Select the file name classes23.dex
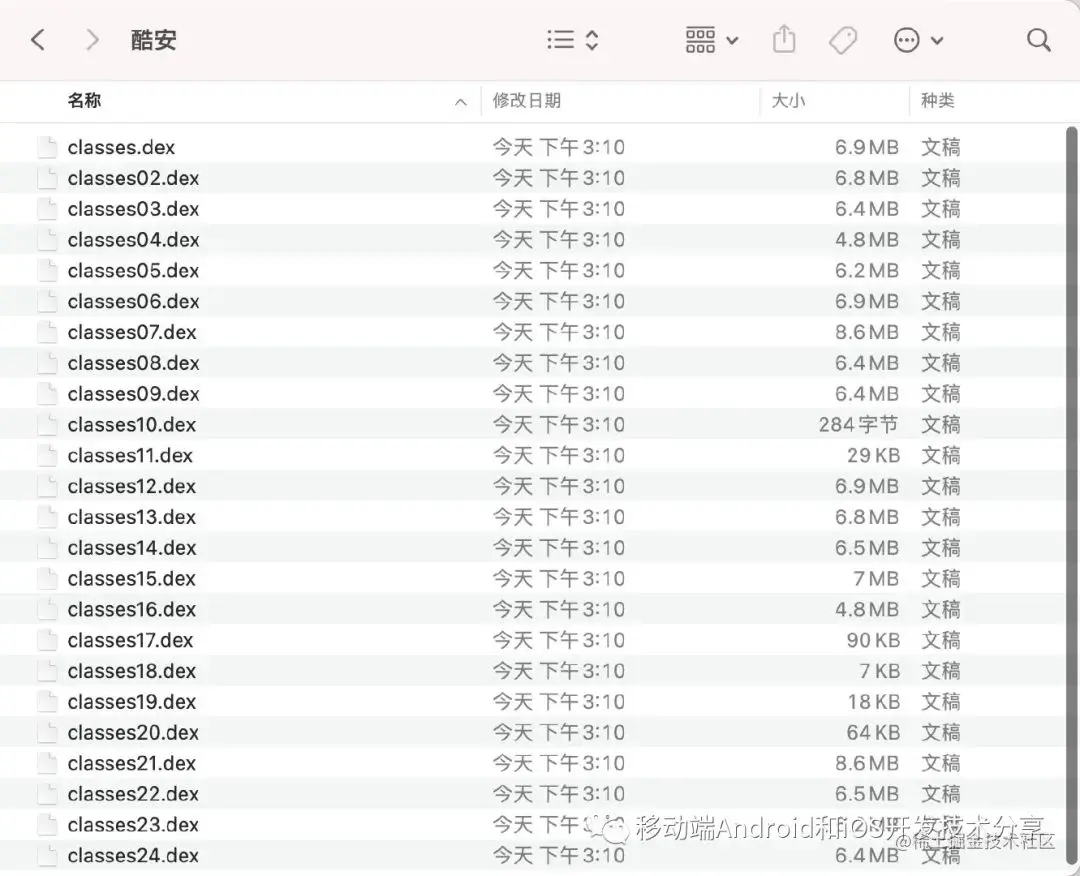1080x876 pixels. [x=134, y=825]
